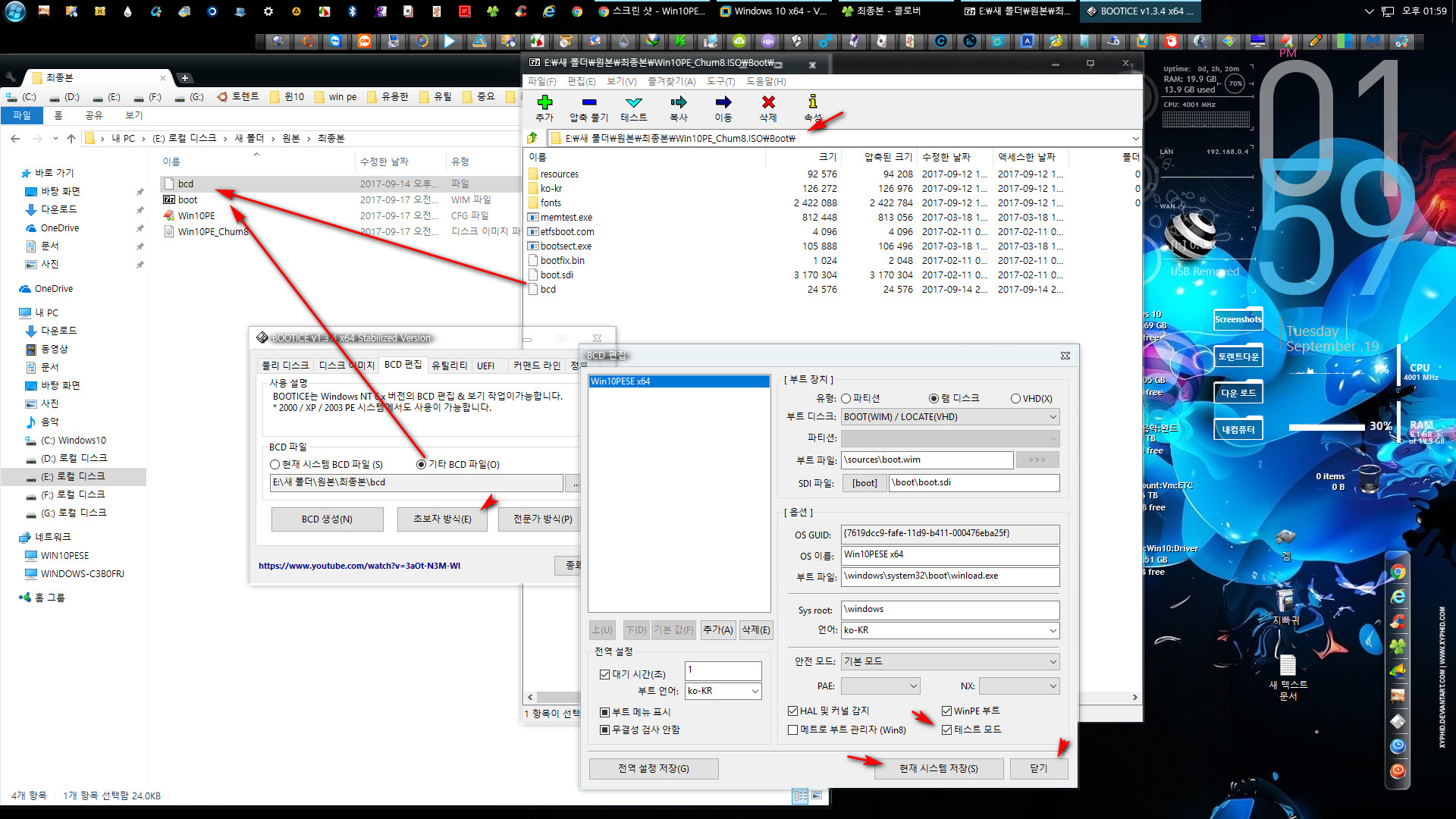Open the new tab plus icon in Explorer tab bar
This screenshot has width=1456, height=819.
tap(185, 78)
